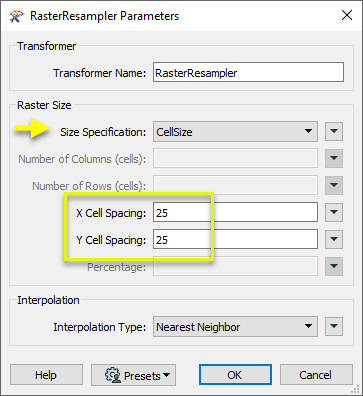363x396 pixels.
Task: Click the gear icon on Presets button
Action: pos(113,375)
